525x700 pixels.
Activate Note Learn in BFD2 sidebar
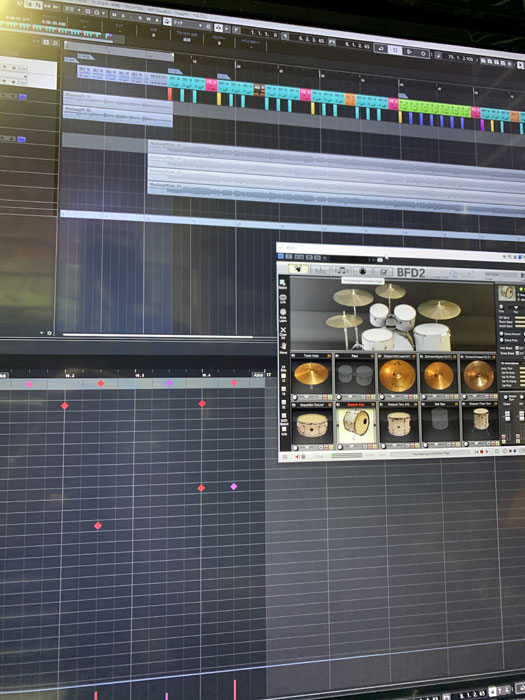[283, 315]
